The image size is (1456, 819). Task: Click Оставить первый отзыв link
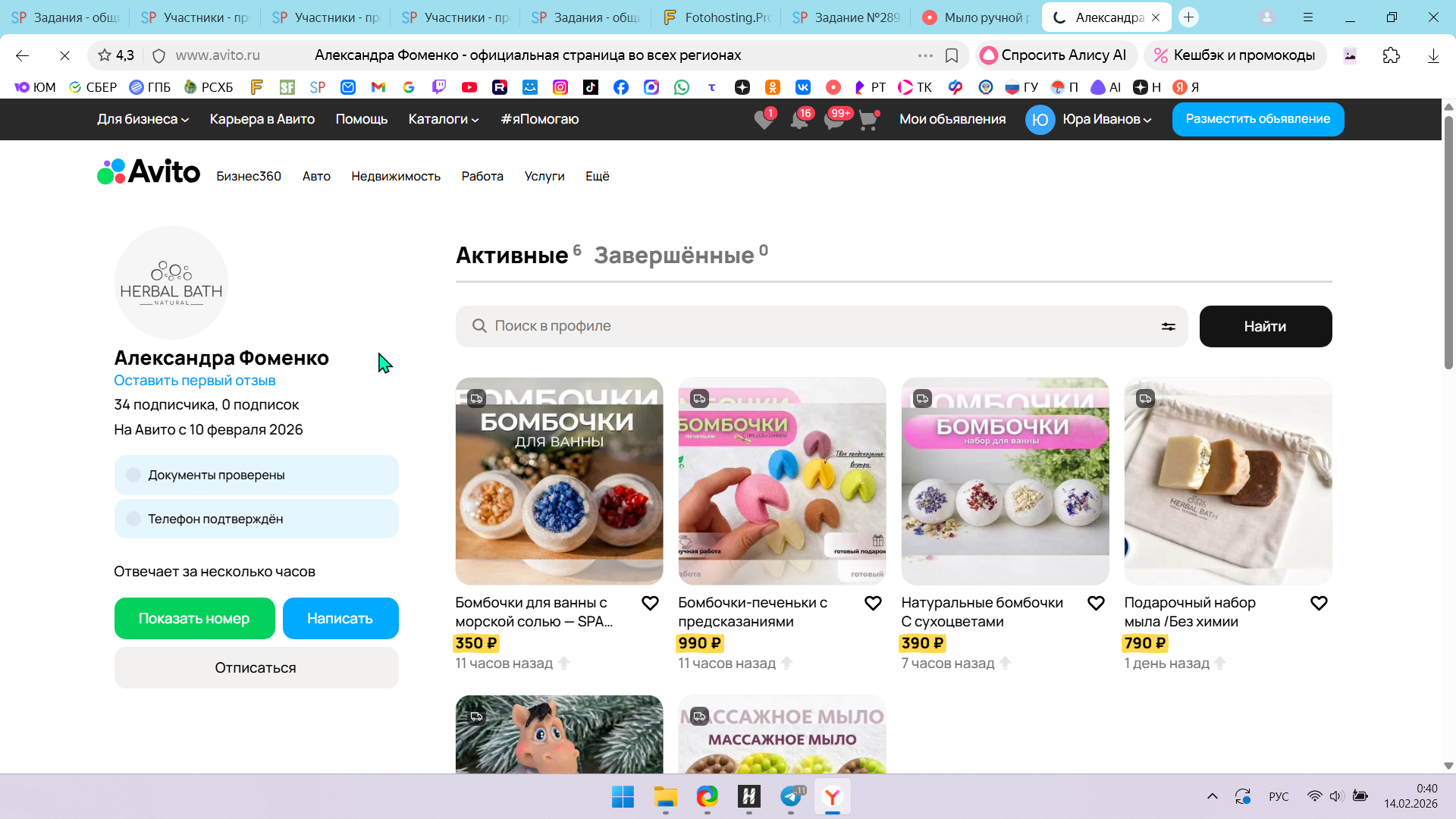click(194, 380)
